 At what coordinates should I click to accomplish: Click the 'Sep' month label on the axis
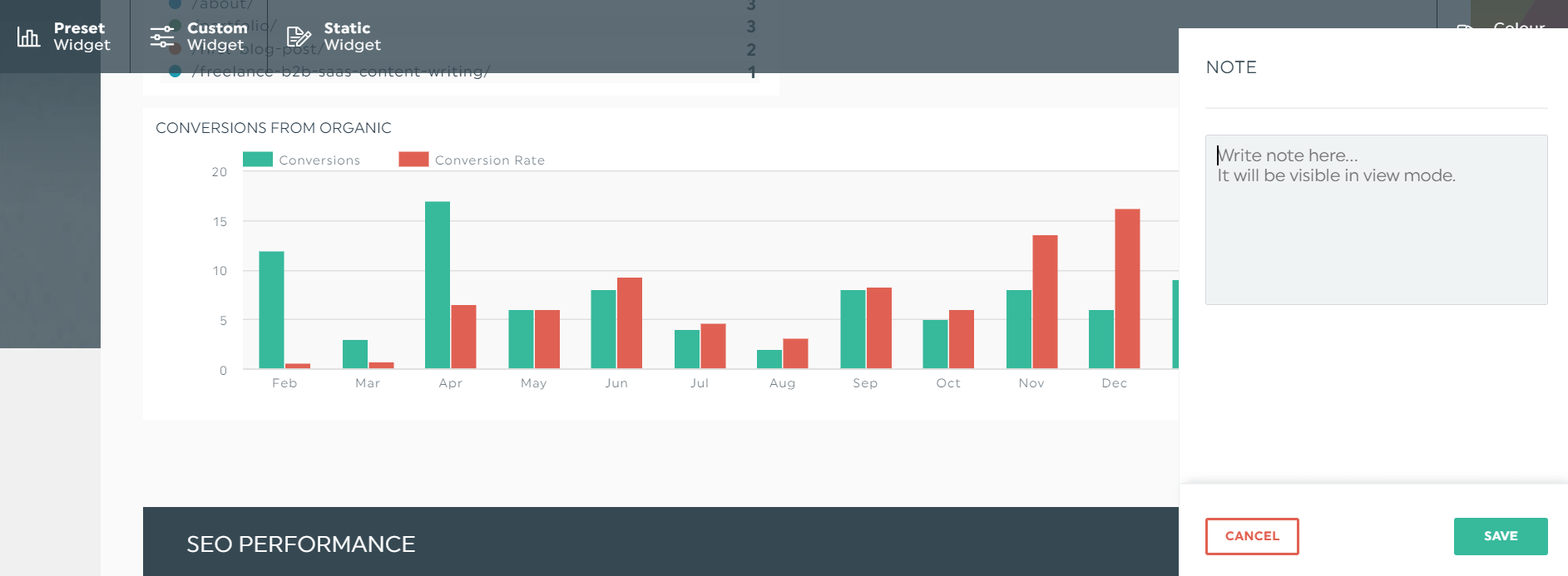[x=865, y=383]
